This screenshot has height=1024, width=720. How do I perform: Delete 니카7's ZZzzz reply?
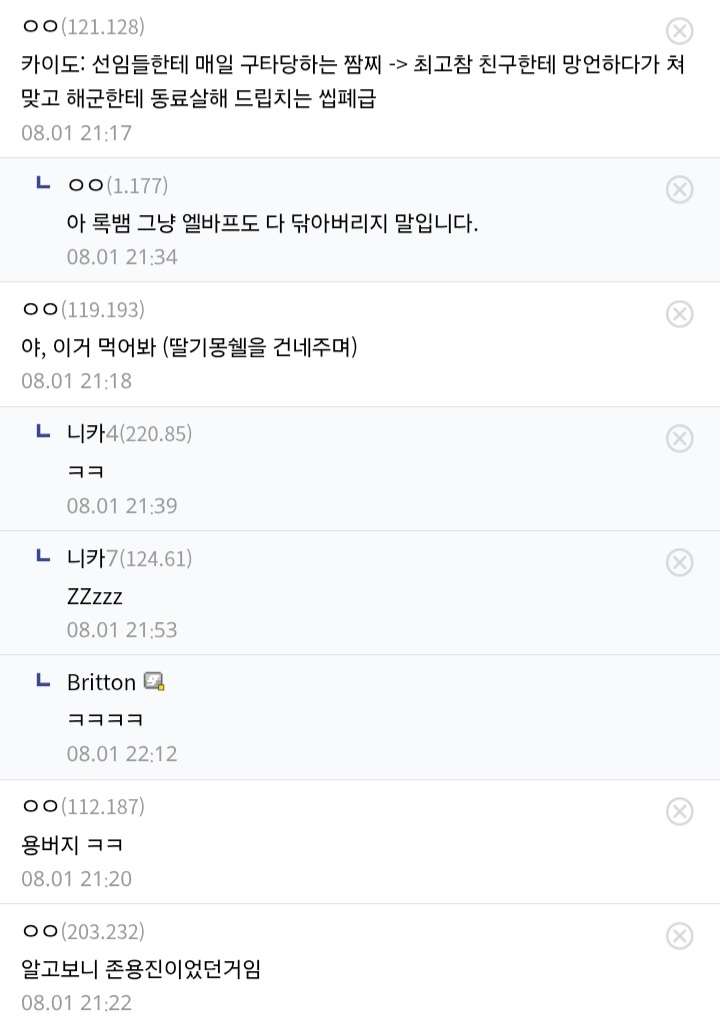(679, 562)
